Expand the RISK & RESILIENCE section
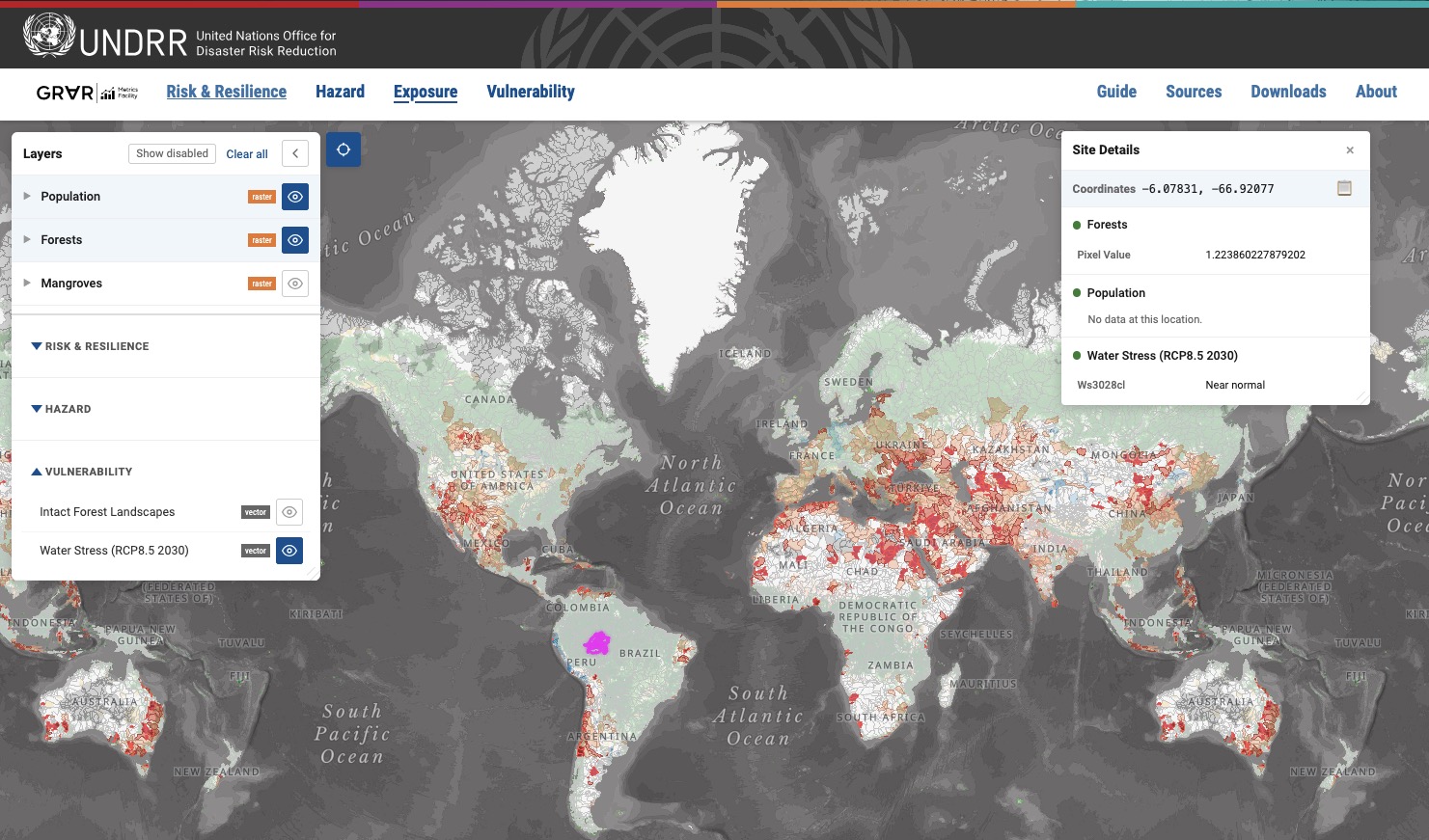1429x840 pixels. click(90, 346)
